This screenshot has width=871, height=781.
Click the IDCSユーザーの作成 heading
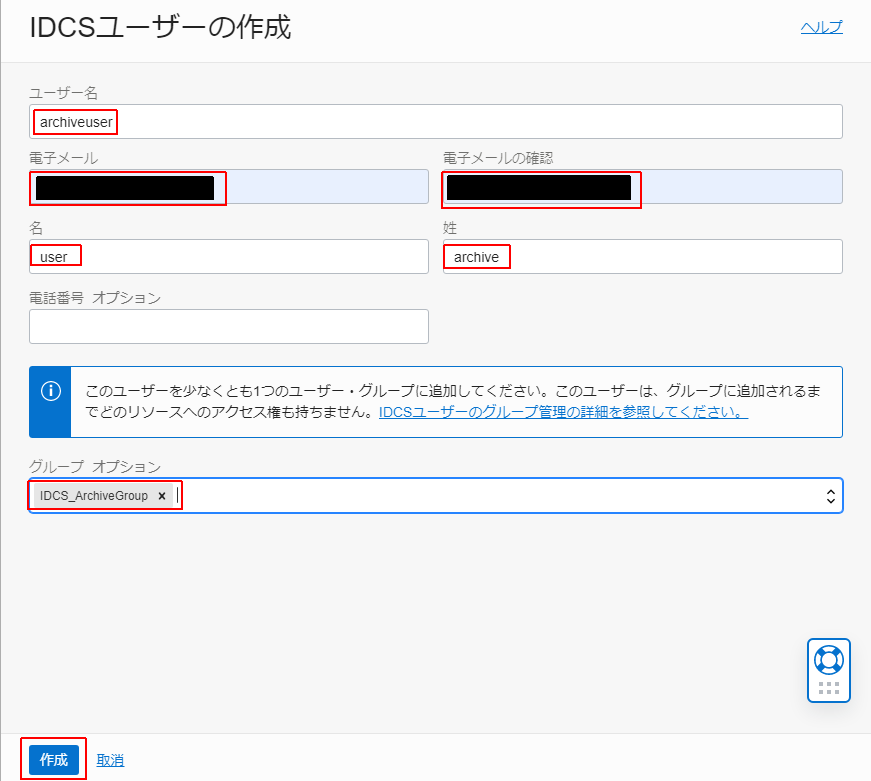point(160,27)
